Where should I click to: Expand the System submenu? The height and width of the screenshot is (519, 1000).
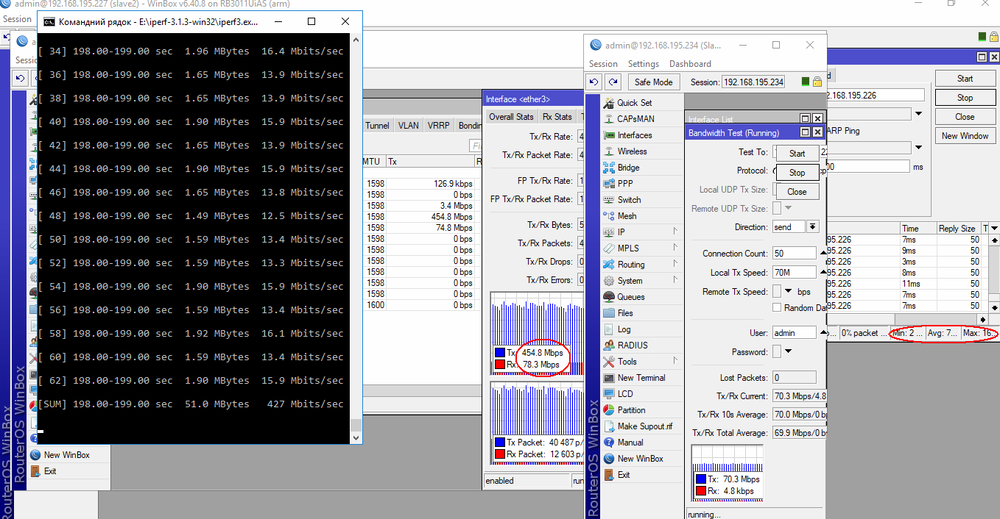point(675,281)
